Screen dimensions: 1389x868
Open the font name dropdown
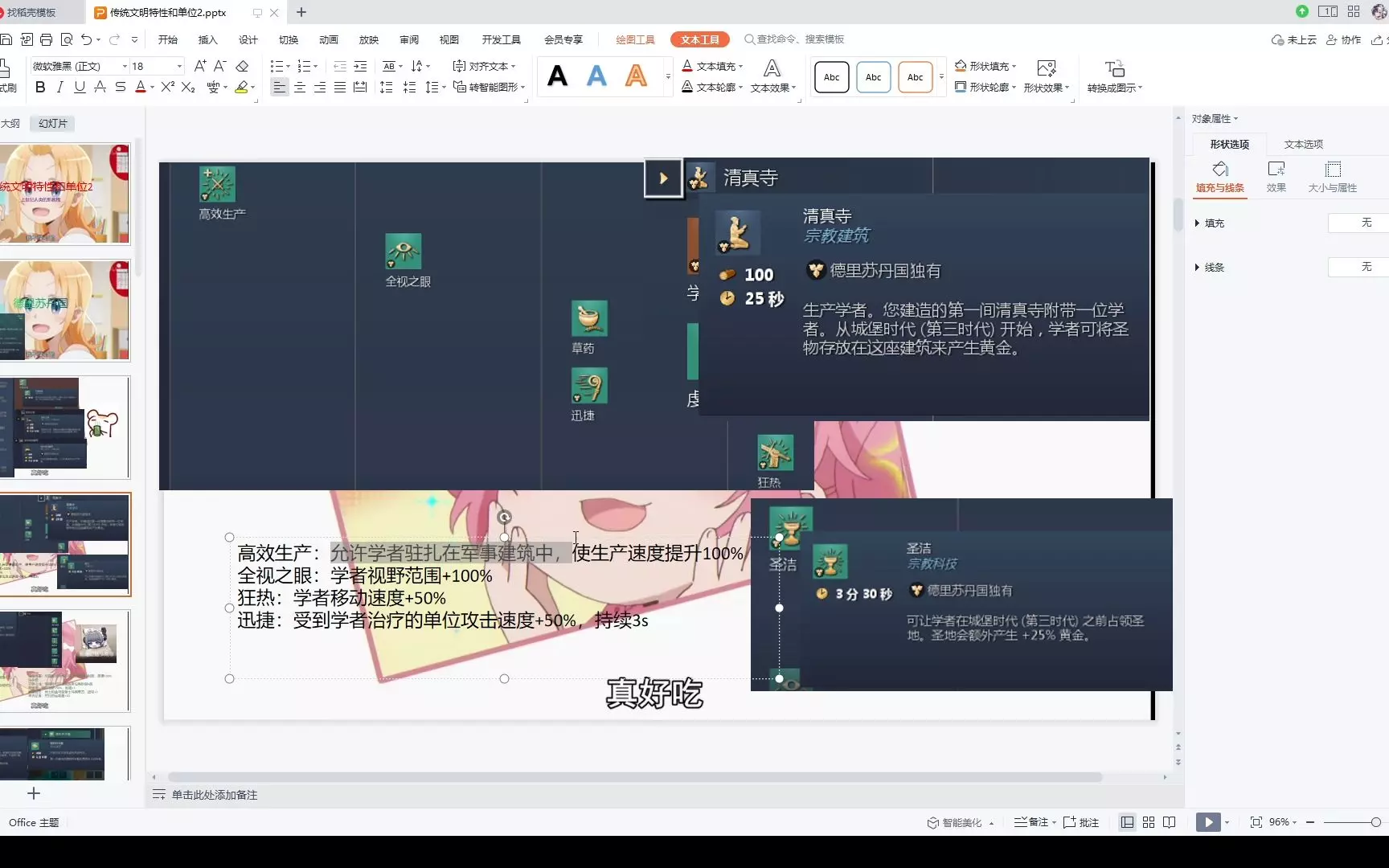pos(125,66)
